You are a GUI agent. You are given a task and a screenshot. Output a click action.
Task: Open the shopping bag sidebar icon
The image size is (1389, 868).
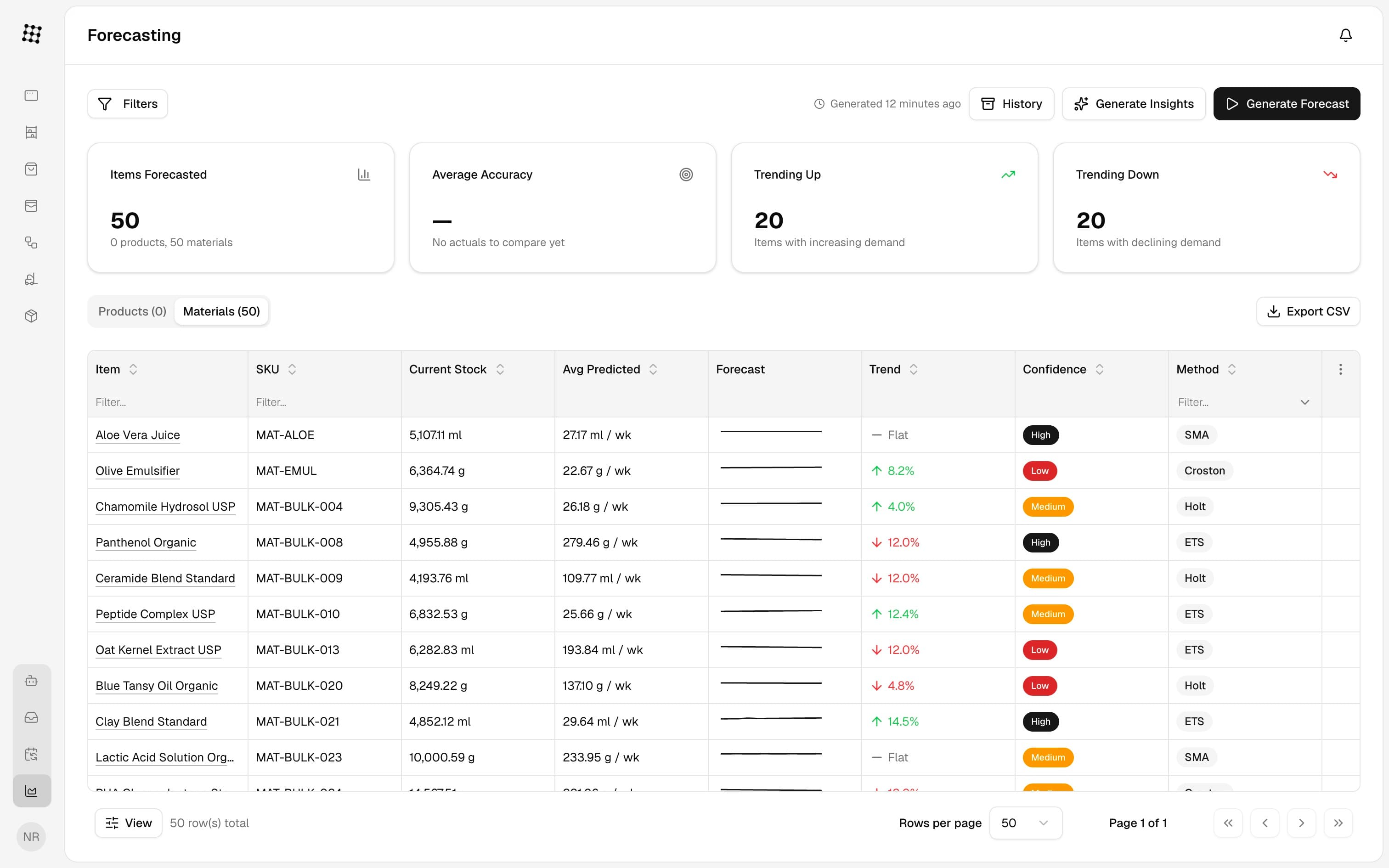point(32,169)
